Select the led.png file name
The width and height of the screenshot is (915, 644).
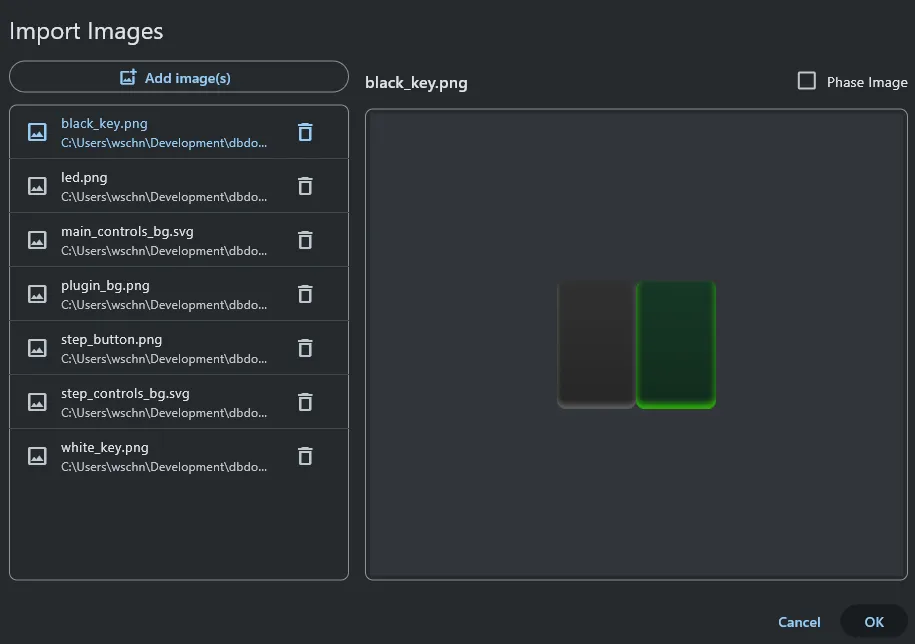(84, 177)
